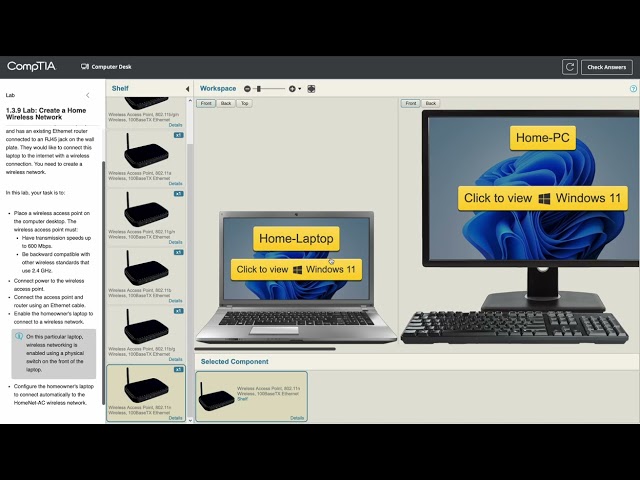Click to view Windows 11 on Home-Laptop

[x=296, y=269]
